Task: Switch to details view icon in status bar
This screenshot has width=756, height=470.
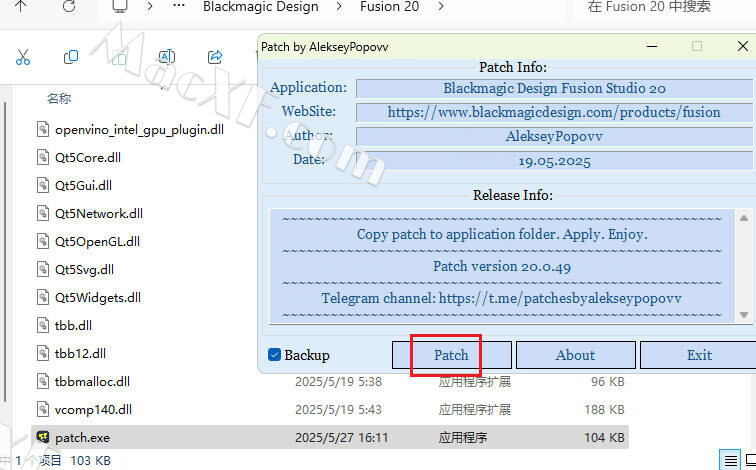Action: pyautogui.click(x=730, y=460)
